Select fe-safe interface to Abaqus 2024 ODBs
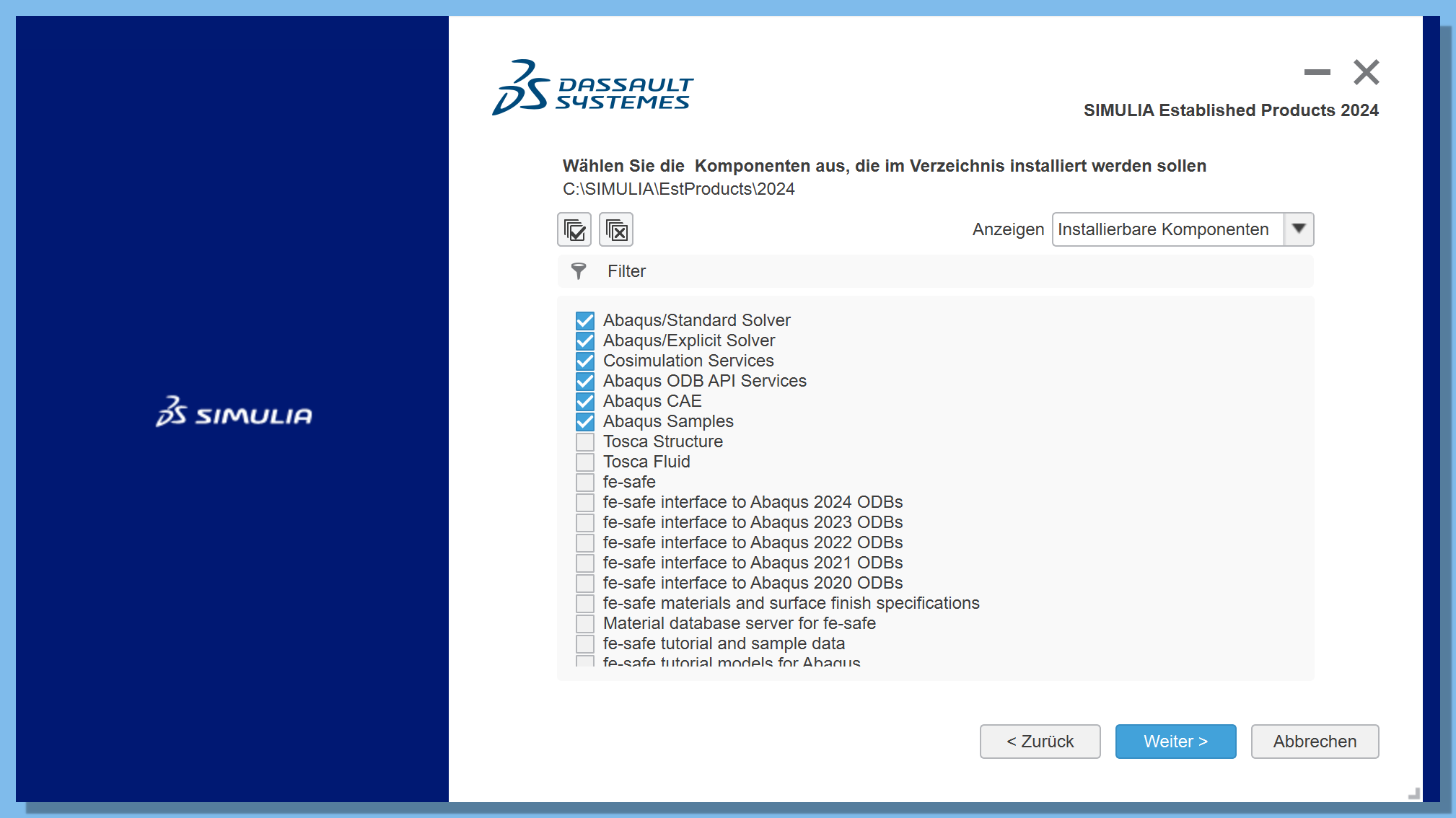Image resolution: width=1456 pixels, height=818 pixels. click(753, 502)
